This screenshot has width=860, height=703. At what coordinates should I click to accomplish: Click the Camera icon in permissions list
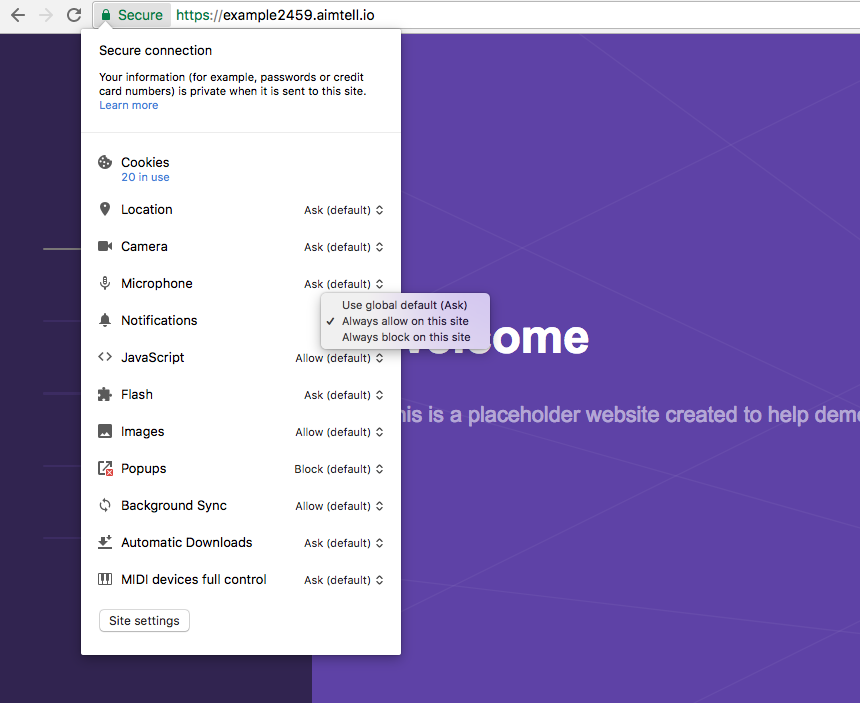(105, 246)
